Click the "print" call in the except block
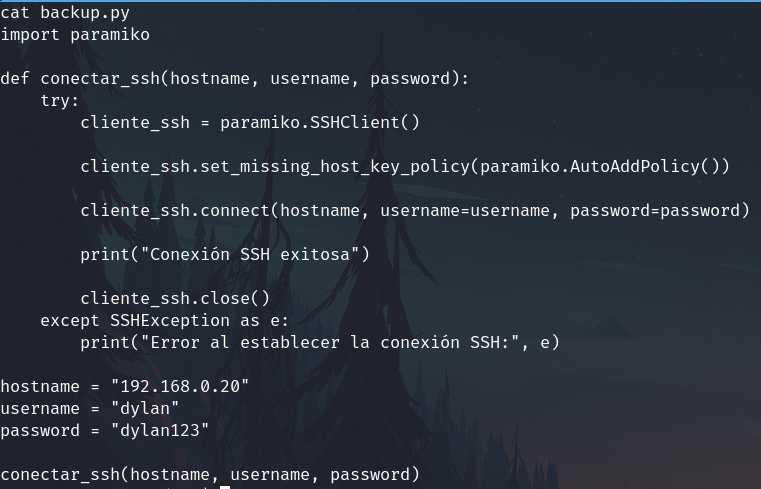 pos(105,343)
